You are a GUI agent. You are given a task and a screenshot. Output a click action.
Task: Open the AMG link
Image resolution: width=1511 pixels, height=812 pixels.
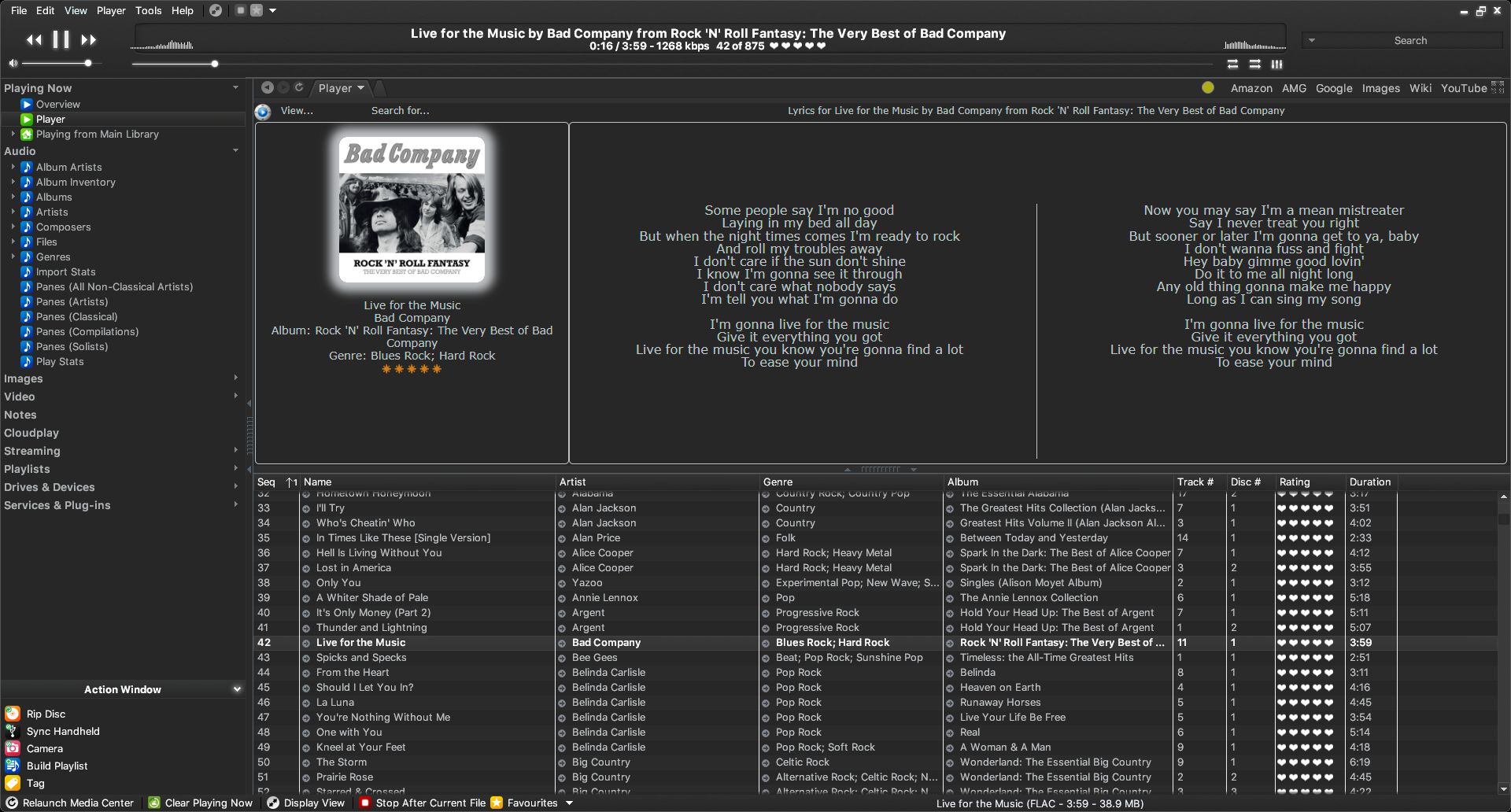click(1294, 88)
